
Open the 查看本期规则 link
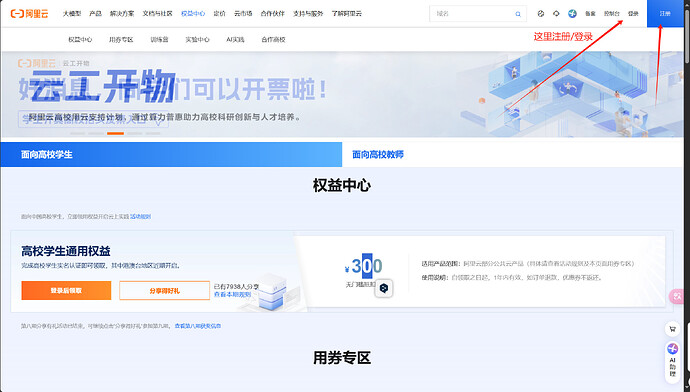point(232,294)
